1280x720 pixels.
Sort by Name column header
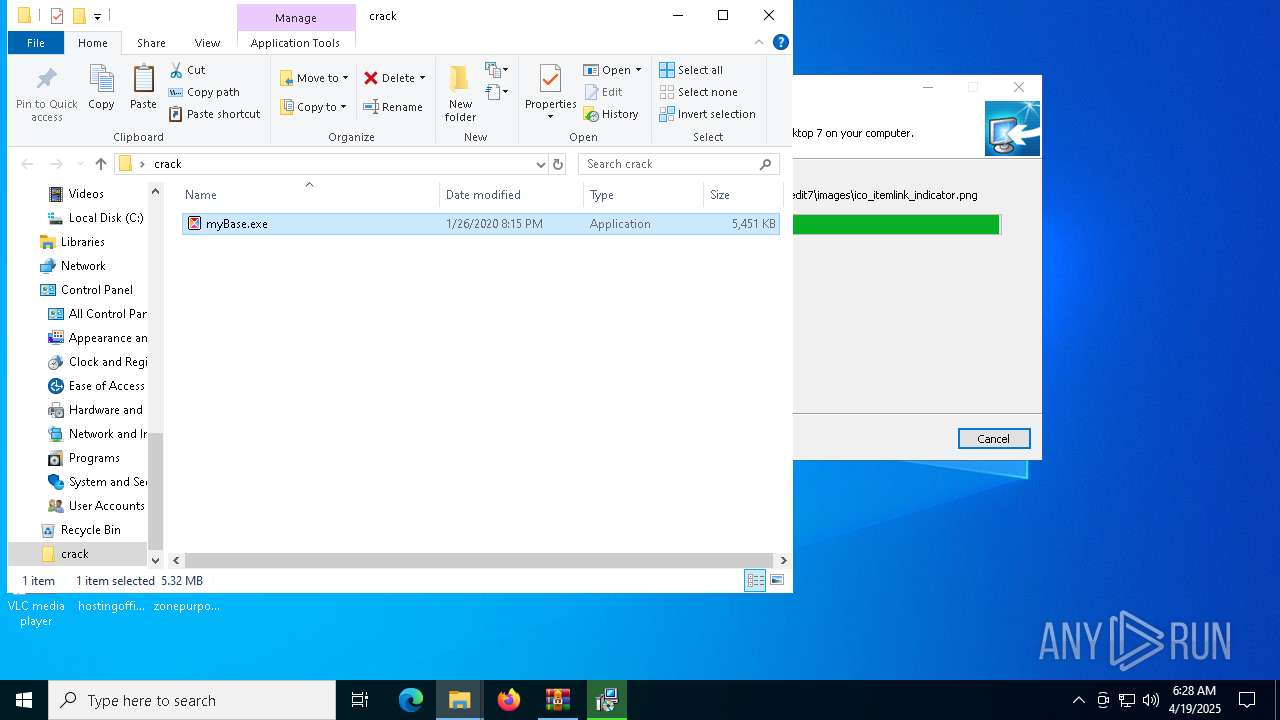[x=309, y=195]
